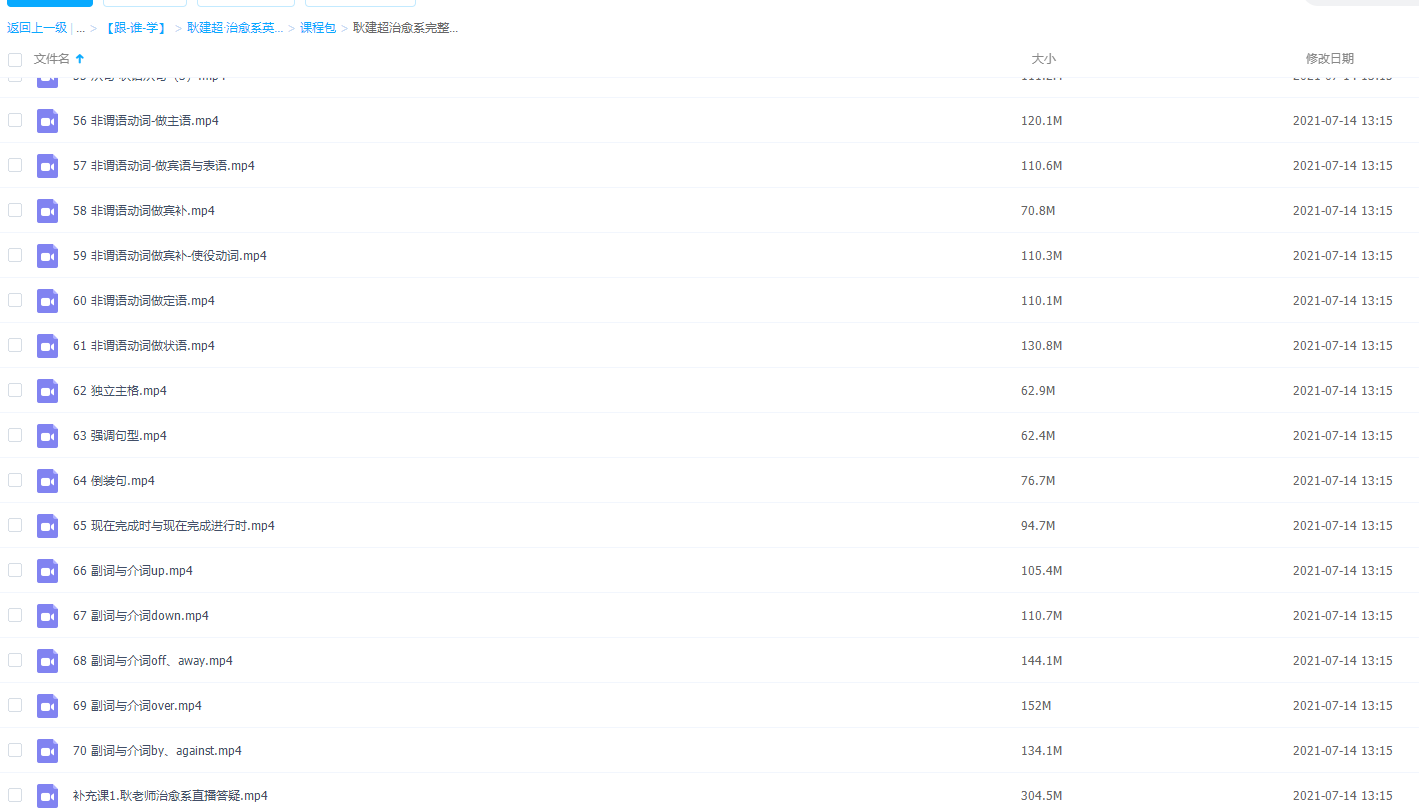Click the video icon of 58 非谓语动词做宾补.mp4

[x=47, y=211]
